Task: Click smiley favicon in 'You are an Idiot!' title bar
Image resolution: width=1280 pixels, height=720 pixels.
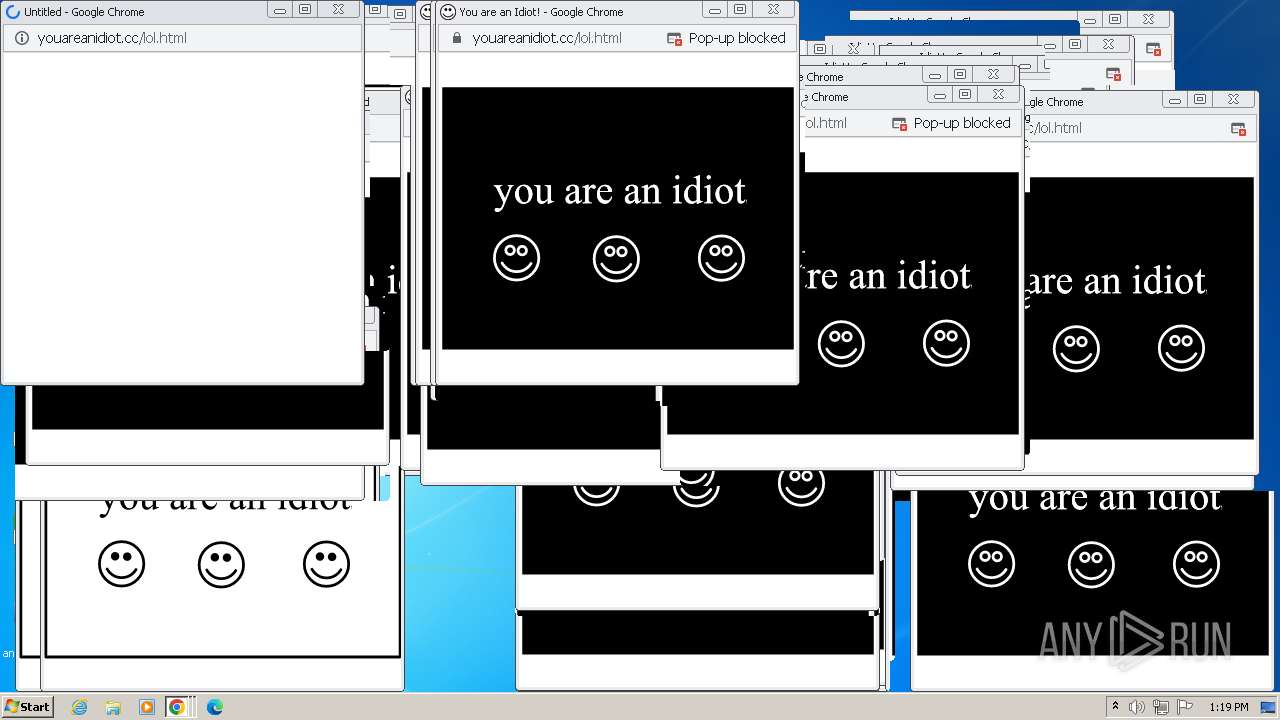Action: pyautogui.click(x=448, y=12)
